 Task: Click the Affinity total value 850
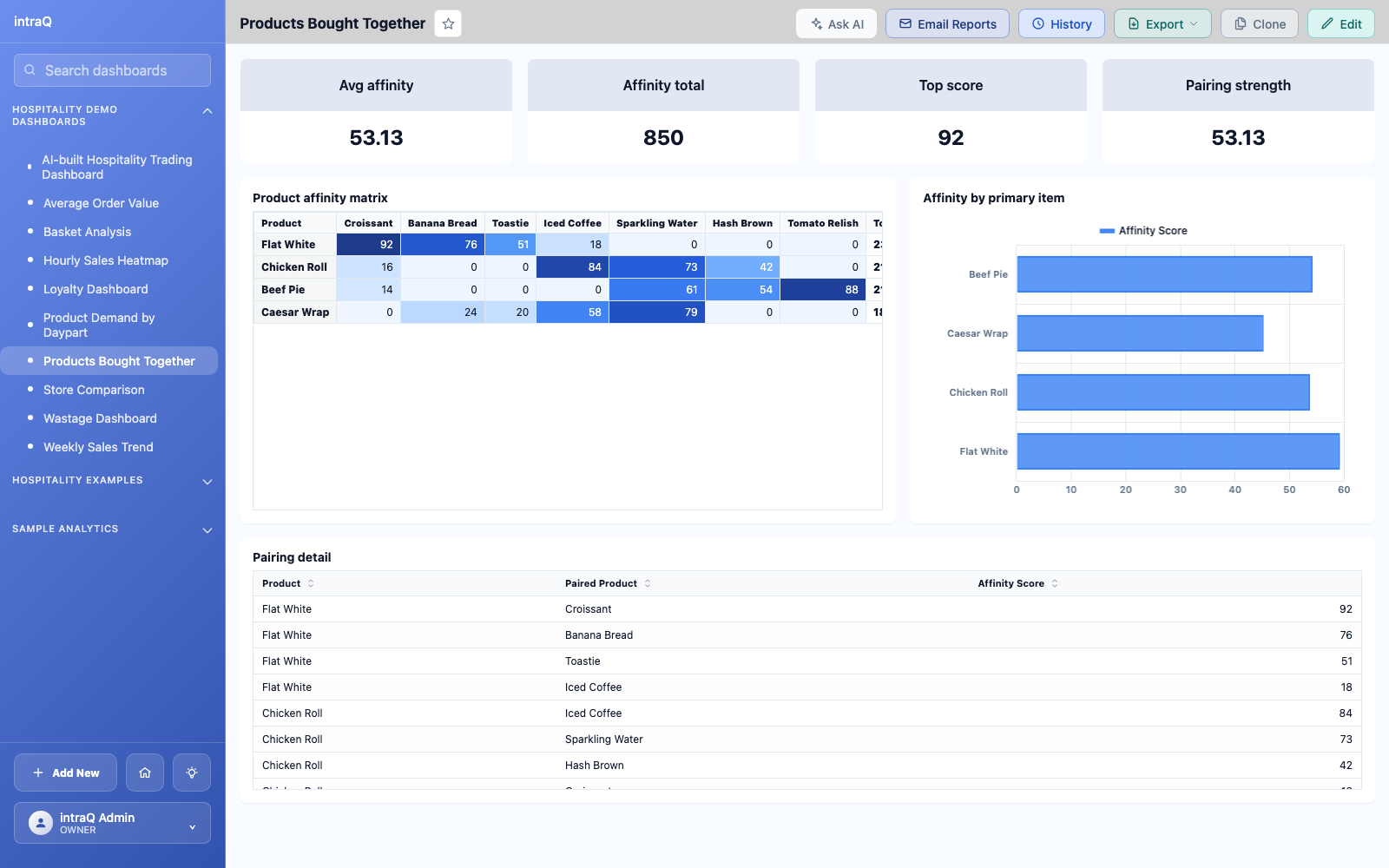(663, 138)
